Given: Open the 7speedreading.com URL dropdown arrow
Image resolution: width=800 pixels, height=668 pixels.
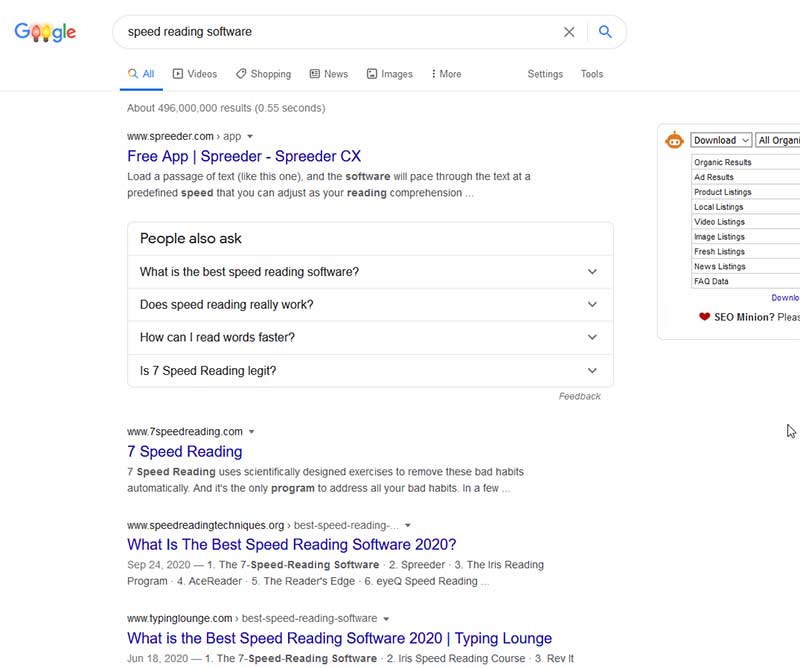Looking at the screenshot, I should point(252,432).
